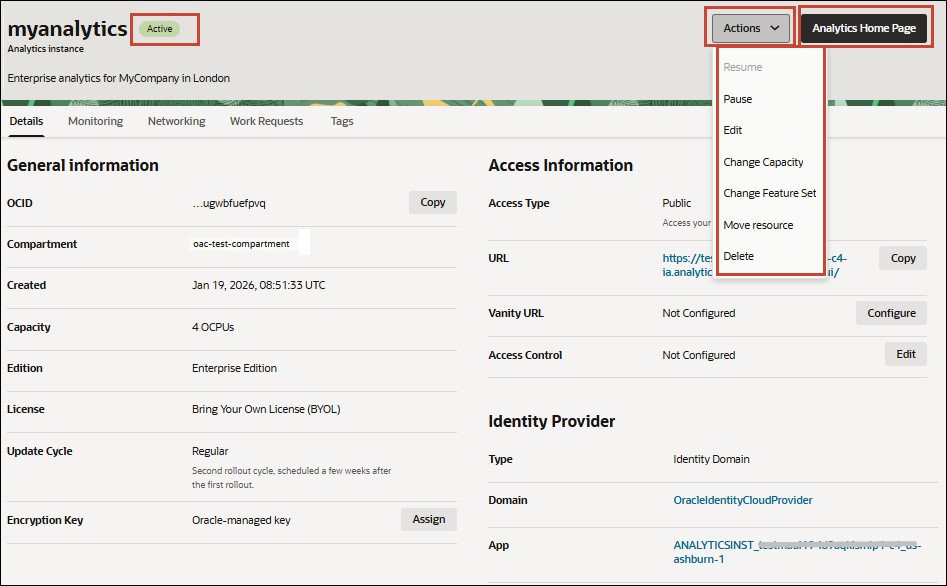Screen dimensions: 947x586
Task: Choose Edit in the Actions menu
Action: [x=733, y=130]
